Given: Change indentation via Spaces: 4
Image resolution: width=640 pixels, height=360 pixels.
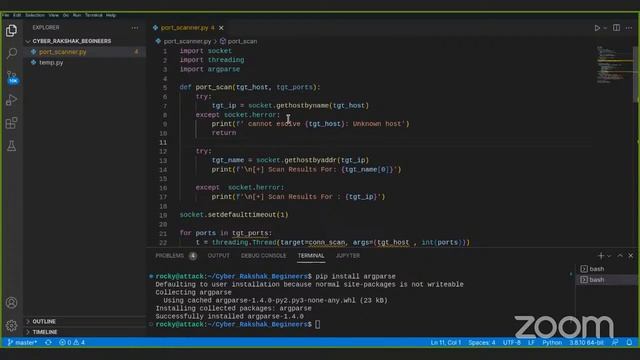Looking at the screenshot, I should tap(482, 342).
